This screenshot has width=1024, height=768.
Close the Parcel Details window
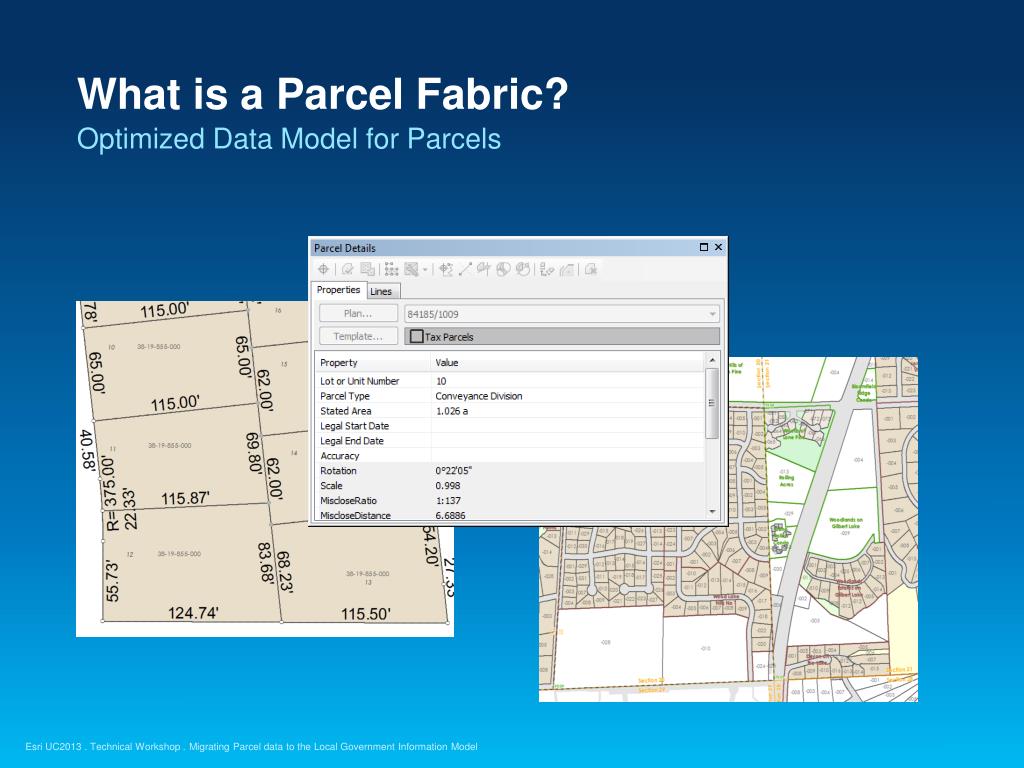[x=718, y=247]
